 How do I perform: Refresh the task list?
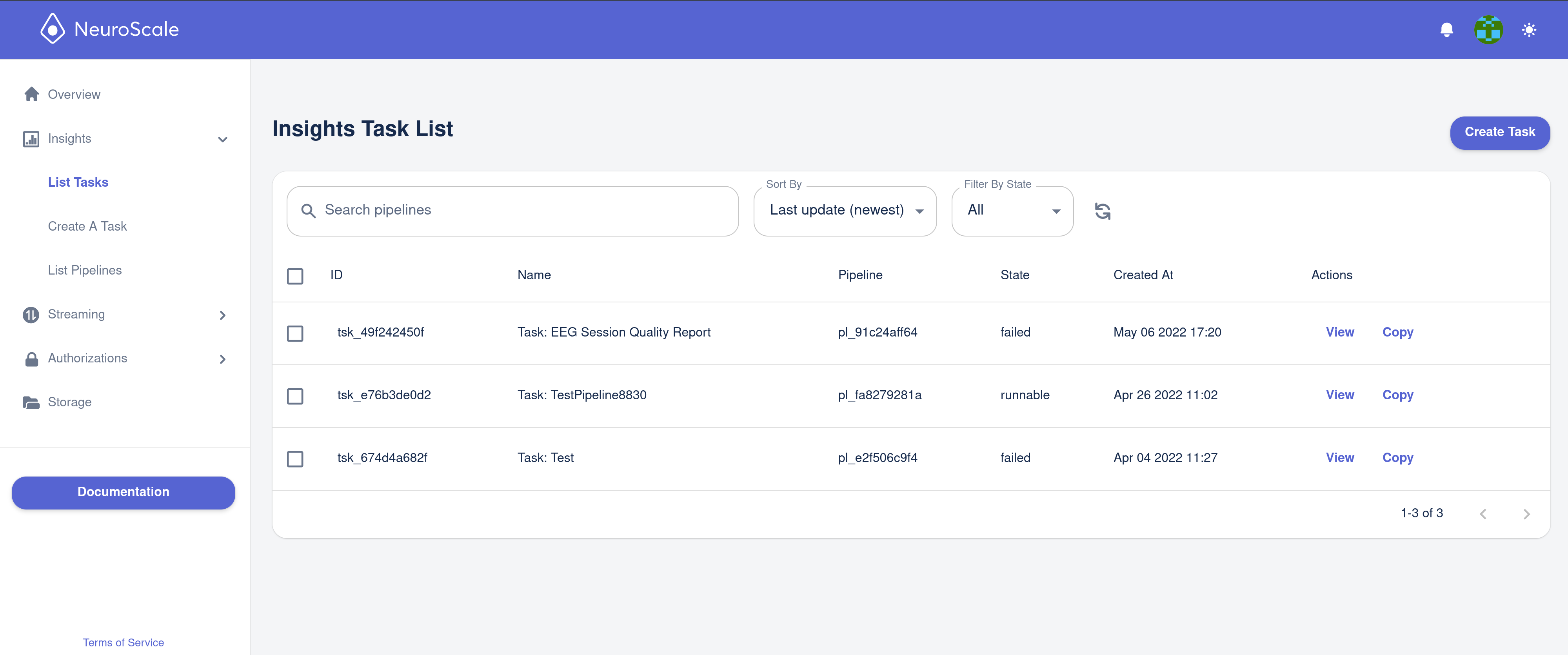click(x=1103, y=211)
